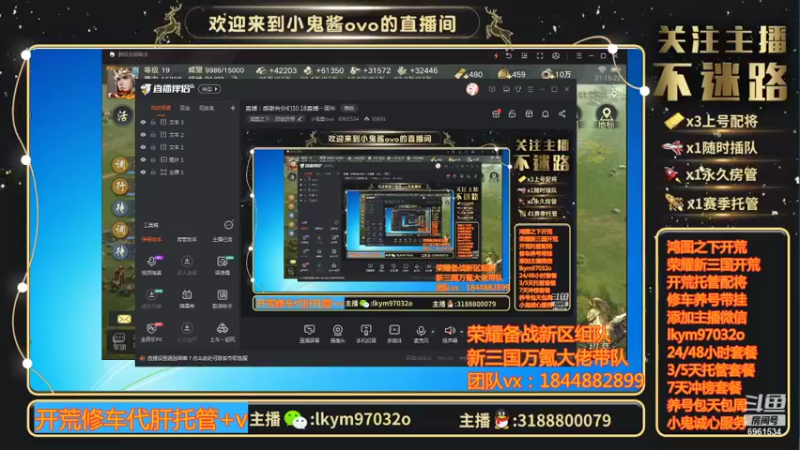This screenshot has height=450, width=800.
Task: Select 弹幕助手 toolbox tab
Action: (x=152, y=239)
